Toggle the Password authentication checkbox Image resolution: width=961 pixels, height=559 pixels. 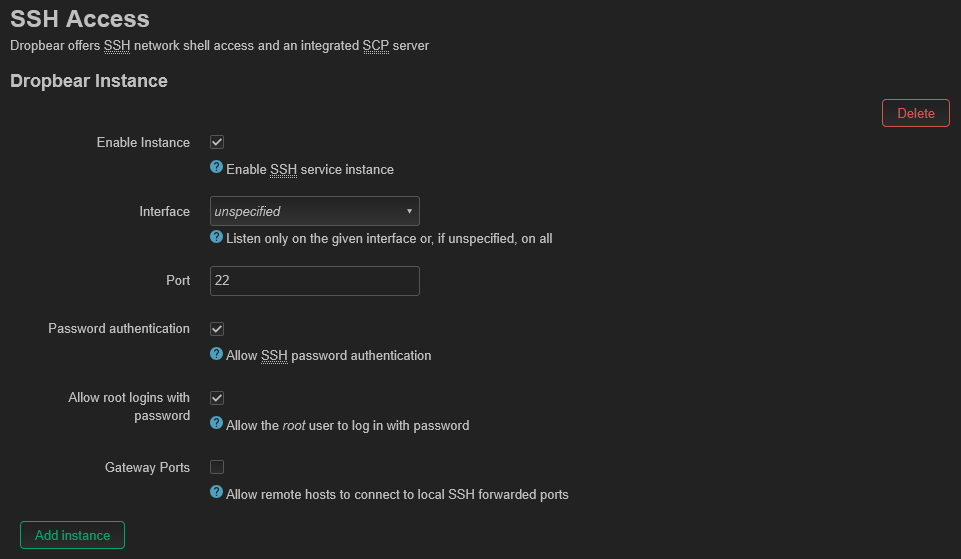click(217, 329)
